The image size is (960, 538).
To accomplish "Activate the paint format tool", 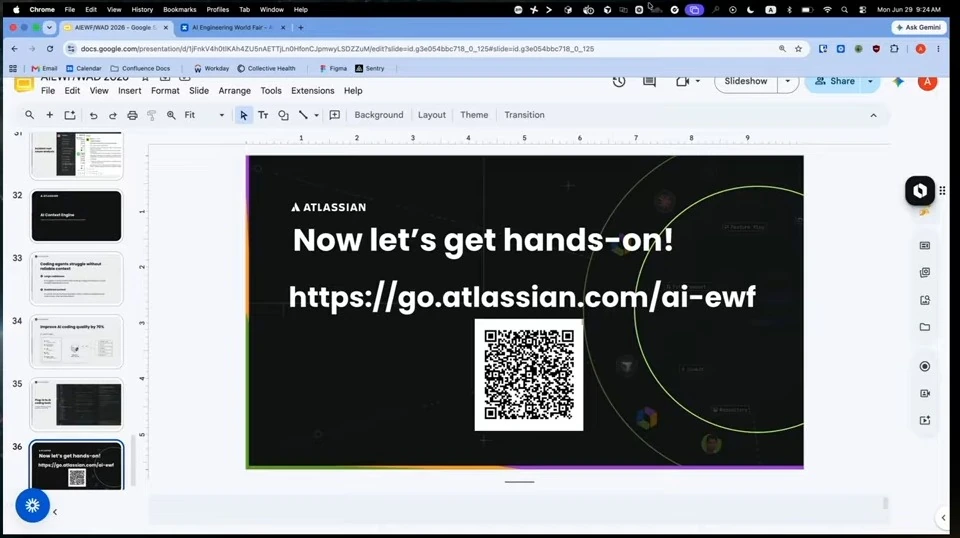I will pyautogui.click(x=152, y=115).
